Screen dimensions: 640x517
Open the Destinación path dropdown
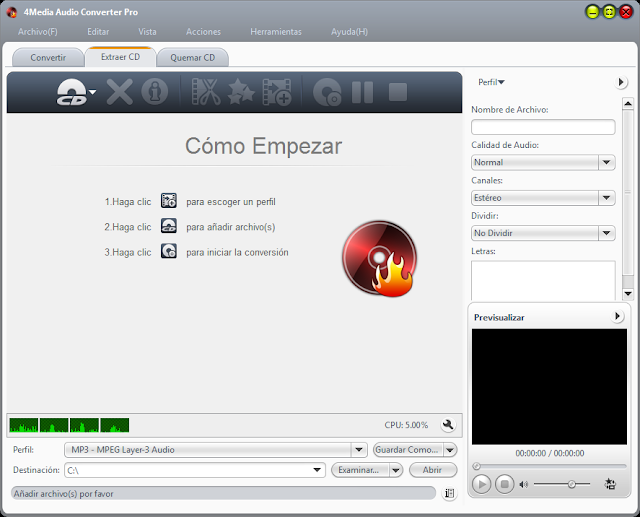pyautogui.click(x=317, y=470)
